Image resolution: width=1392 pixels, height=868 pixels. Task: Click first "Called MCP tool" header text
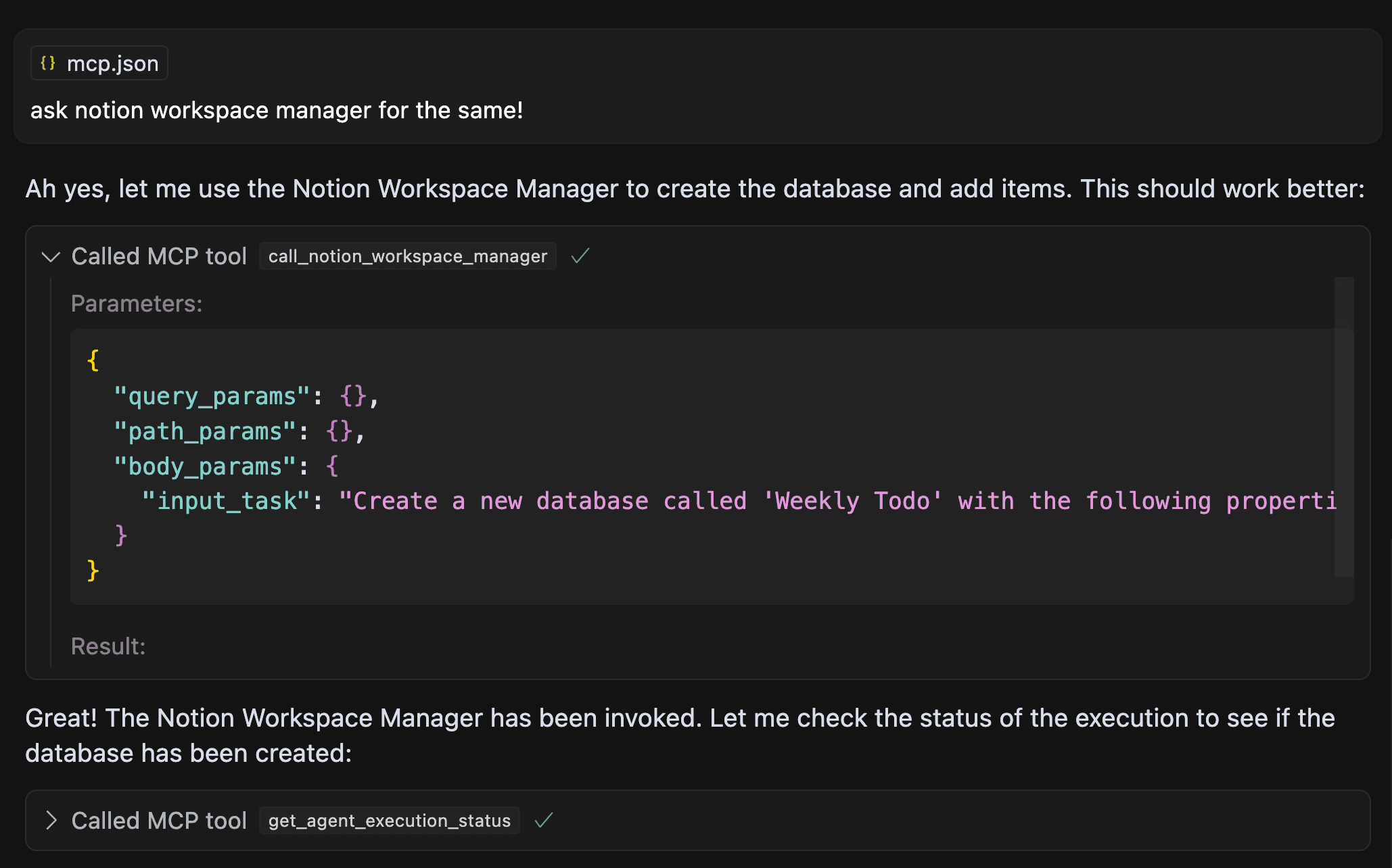pyautogui.click(x=159, y=257)
